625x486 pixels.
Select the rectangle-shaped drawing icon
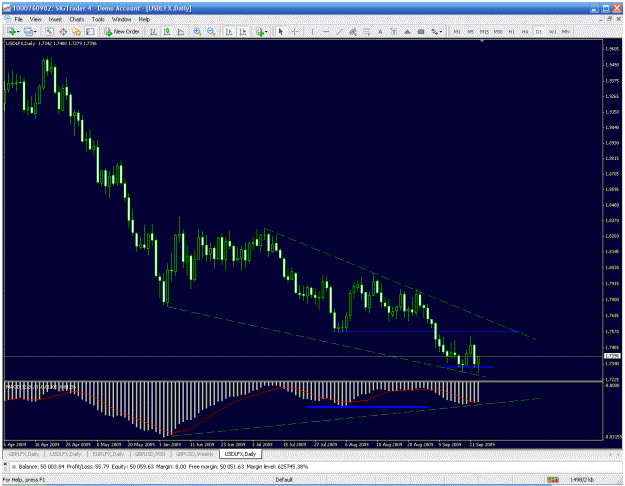pyautogui.click(x=421, y=31)
